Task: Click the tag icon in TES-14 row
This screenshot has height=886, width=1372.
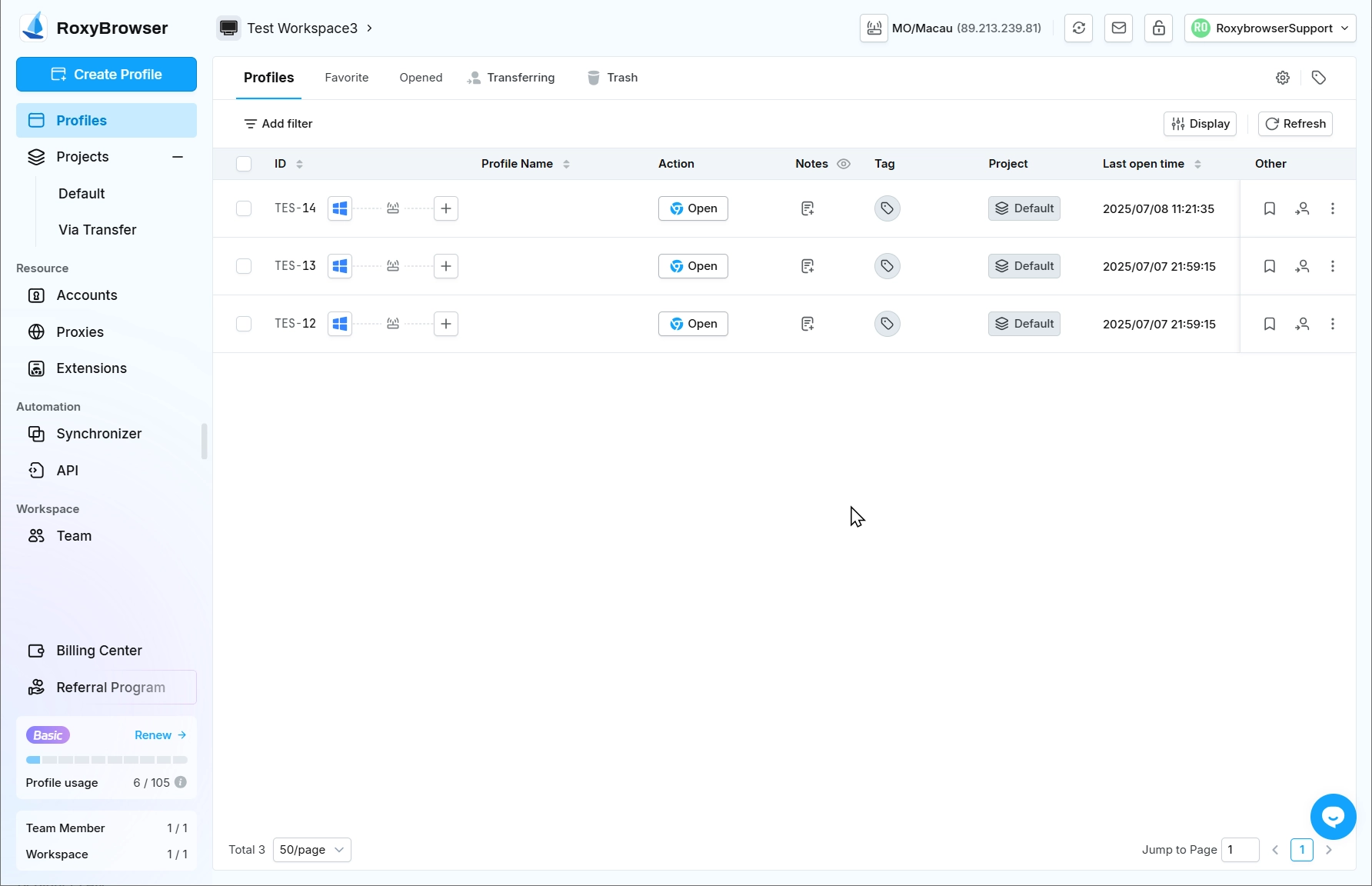Action: pos(887,208)
